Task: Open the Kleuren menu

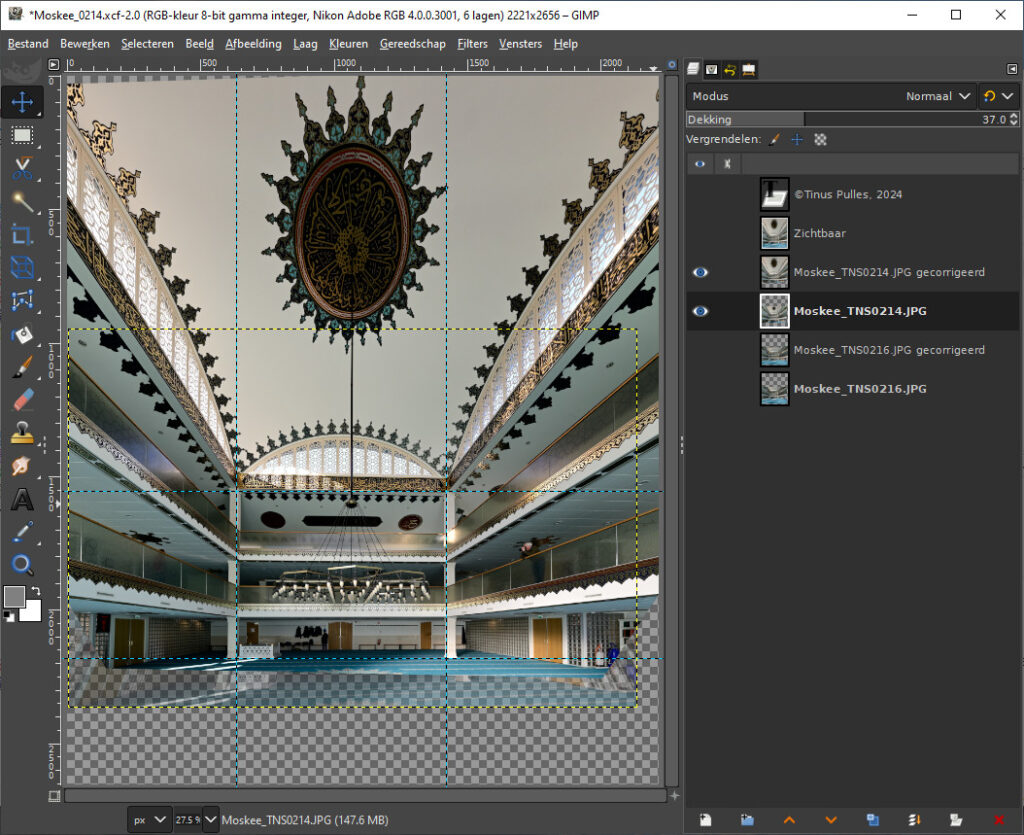Action: [348, 44]
